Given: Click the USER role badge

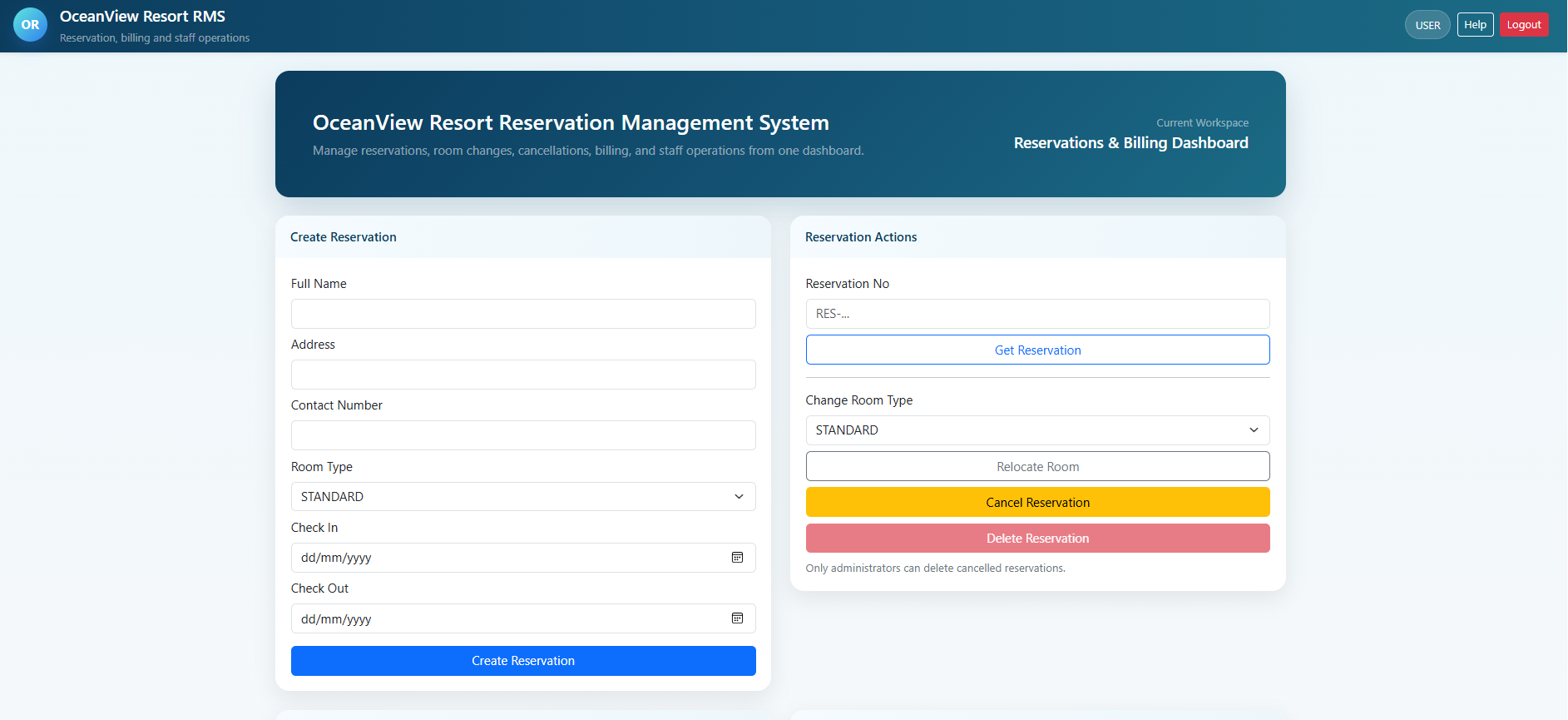Looking at the screenshot, I should point(1427,25).
